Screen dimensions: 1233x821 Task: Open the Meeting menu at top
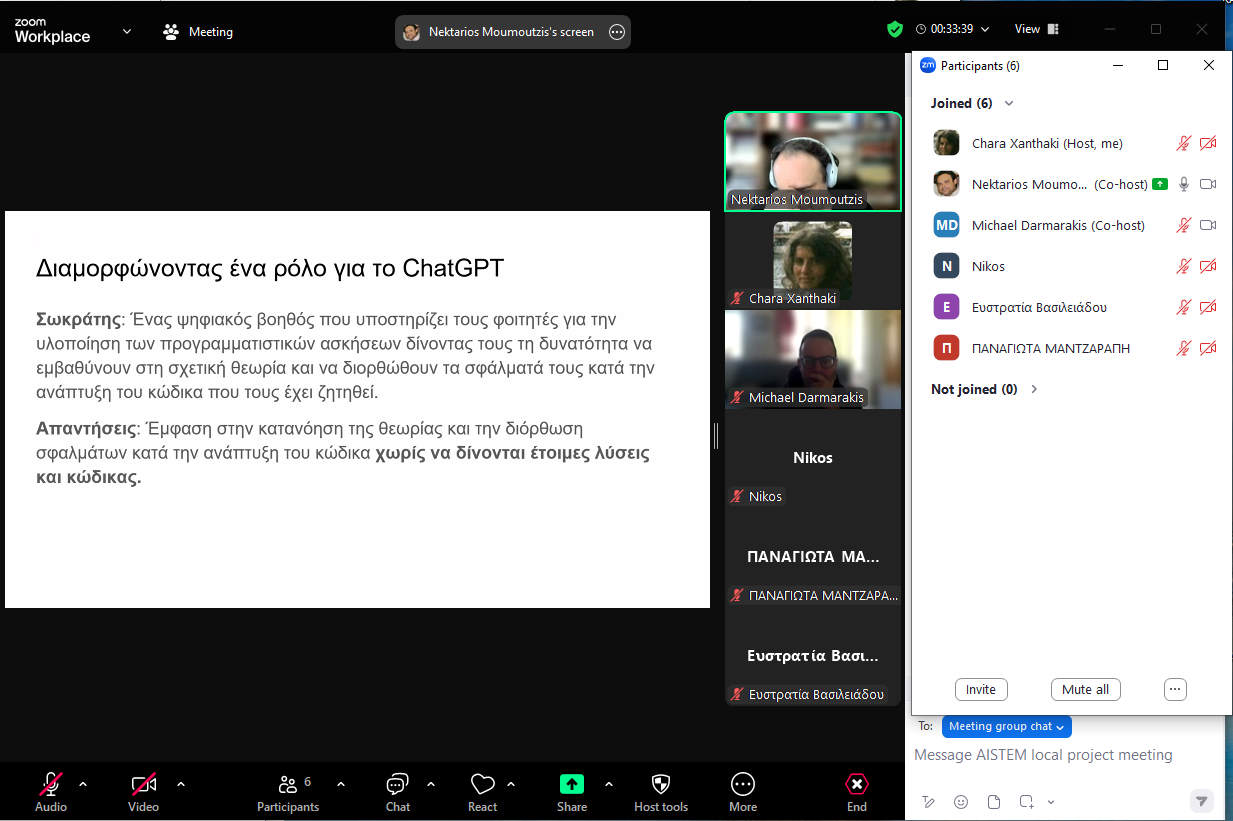click(x=198, y=32)
